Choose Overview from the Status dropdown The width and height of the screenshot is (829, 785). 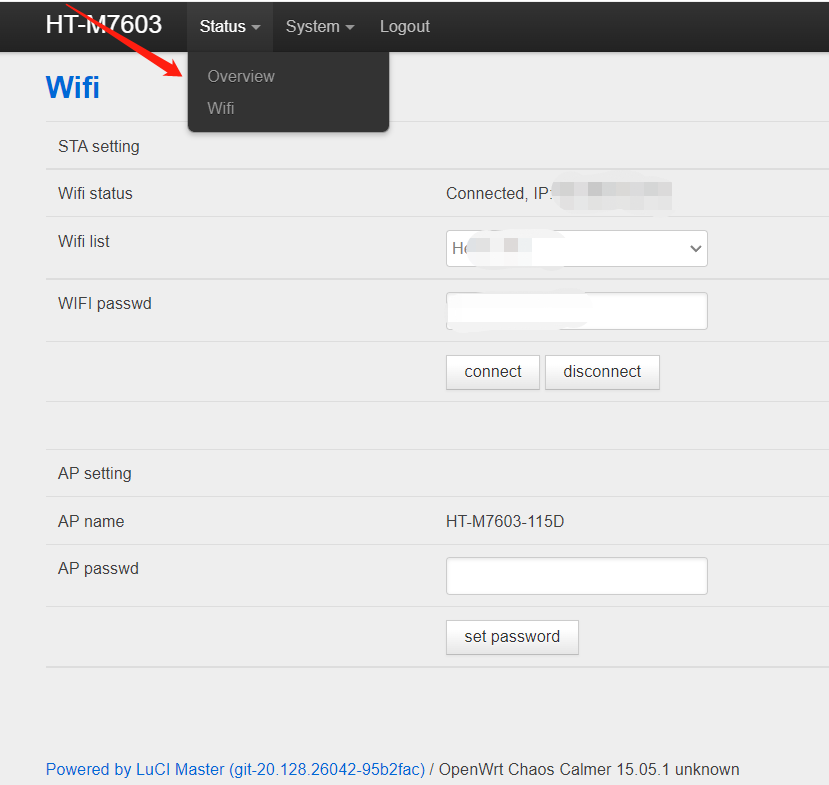point(241,76)
